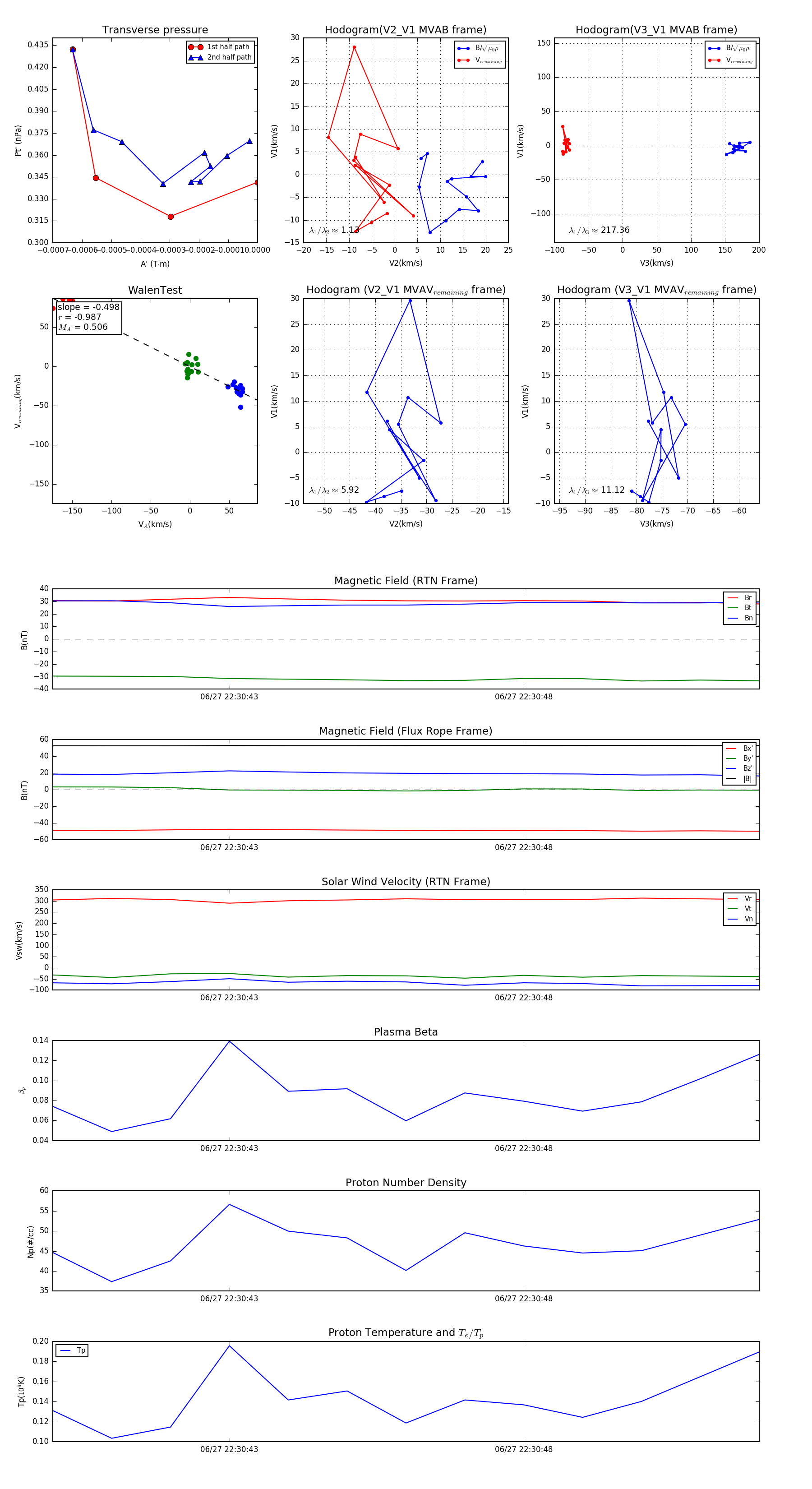Select the green data cluster in WalenTest plot
The height and width of the screenshot is (1489, 812).
coord(190,366)
